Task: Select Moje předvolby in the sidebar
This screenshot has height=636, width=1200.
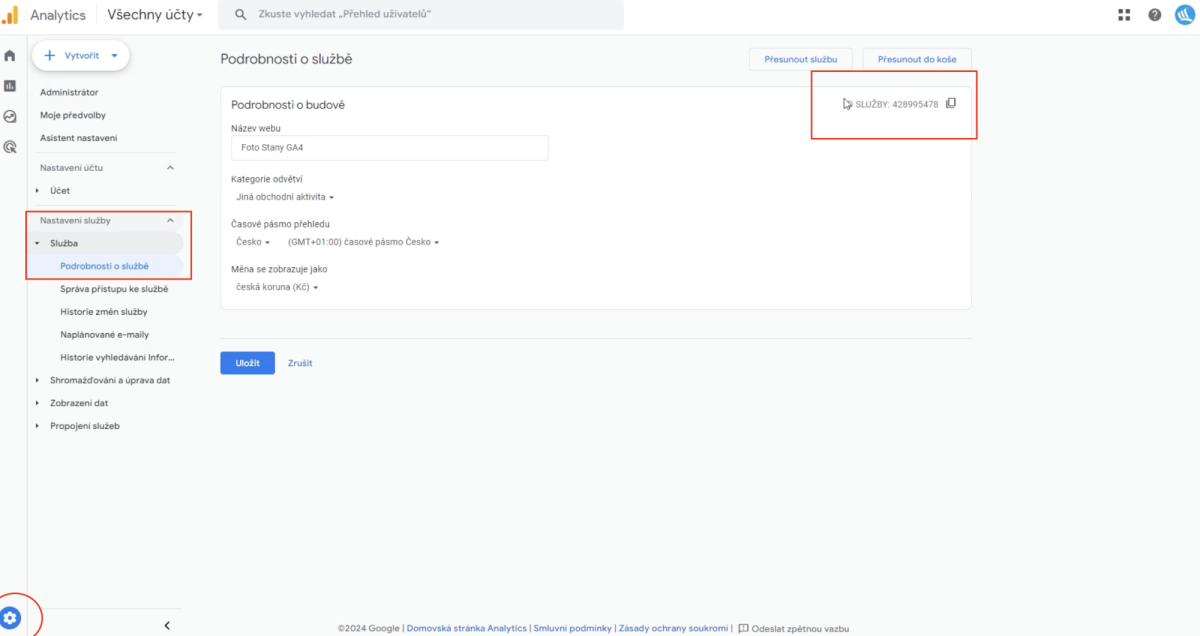Action: (x=73, y=115)
